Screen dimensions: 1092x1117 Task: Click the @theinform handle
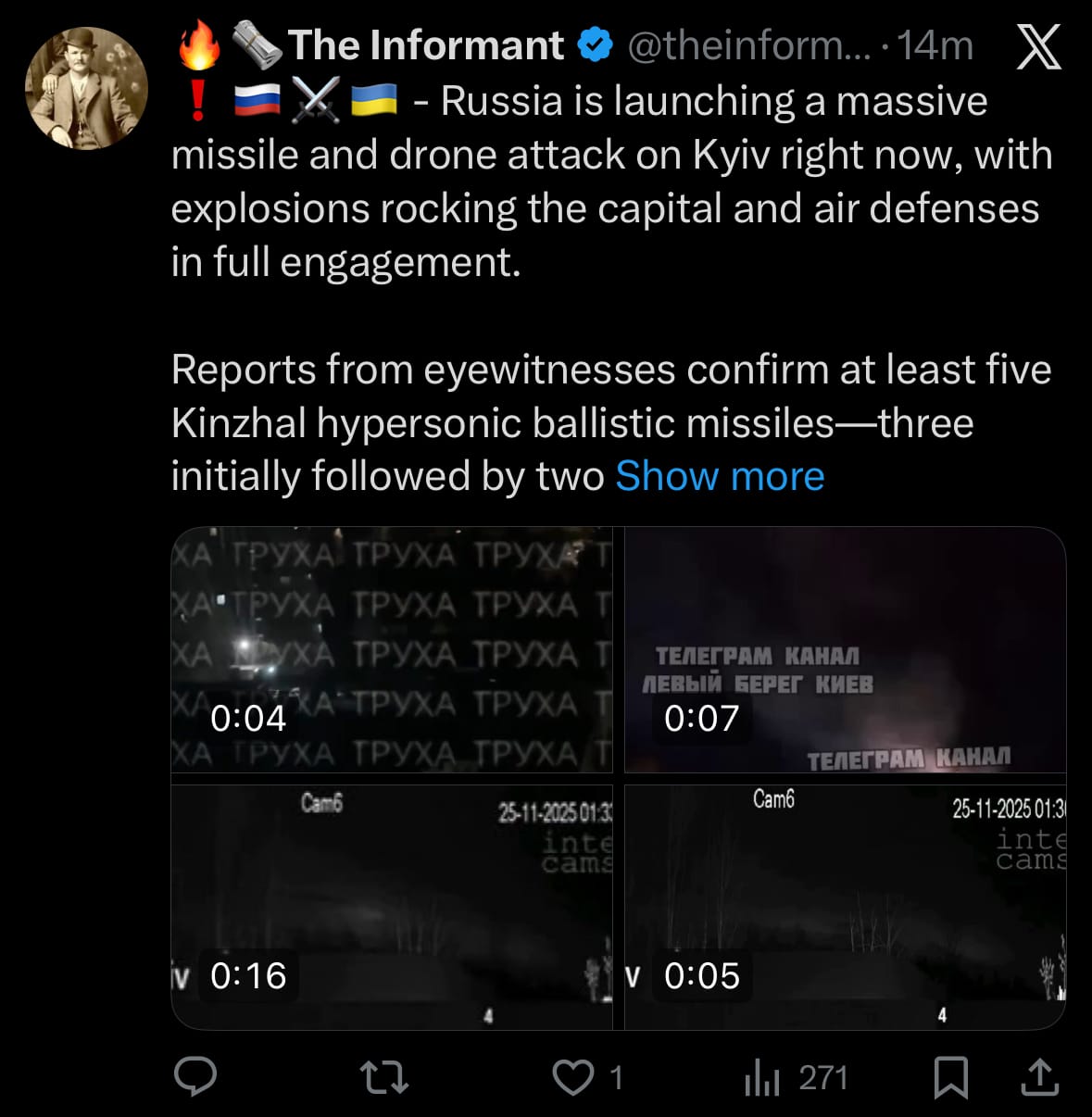coord(749,45)
